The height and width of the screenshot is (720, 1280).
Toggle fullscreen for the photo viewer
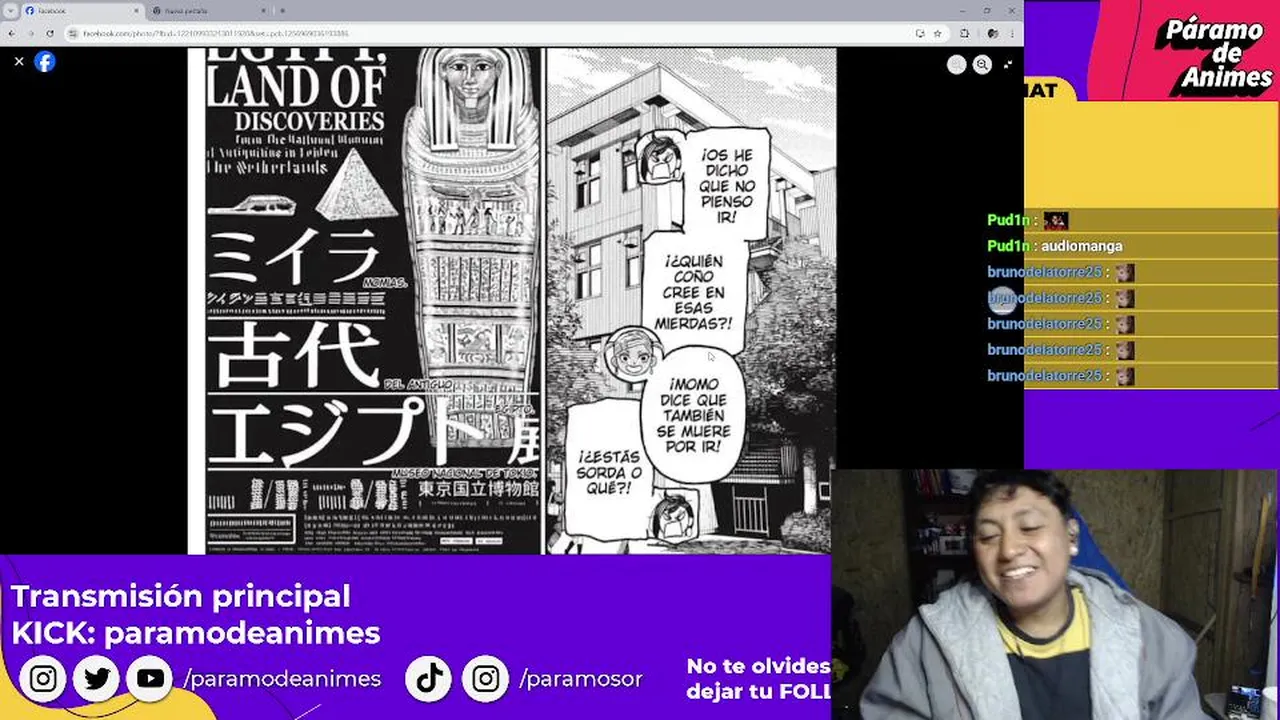point(1007,64)
